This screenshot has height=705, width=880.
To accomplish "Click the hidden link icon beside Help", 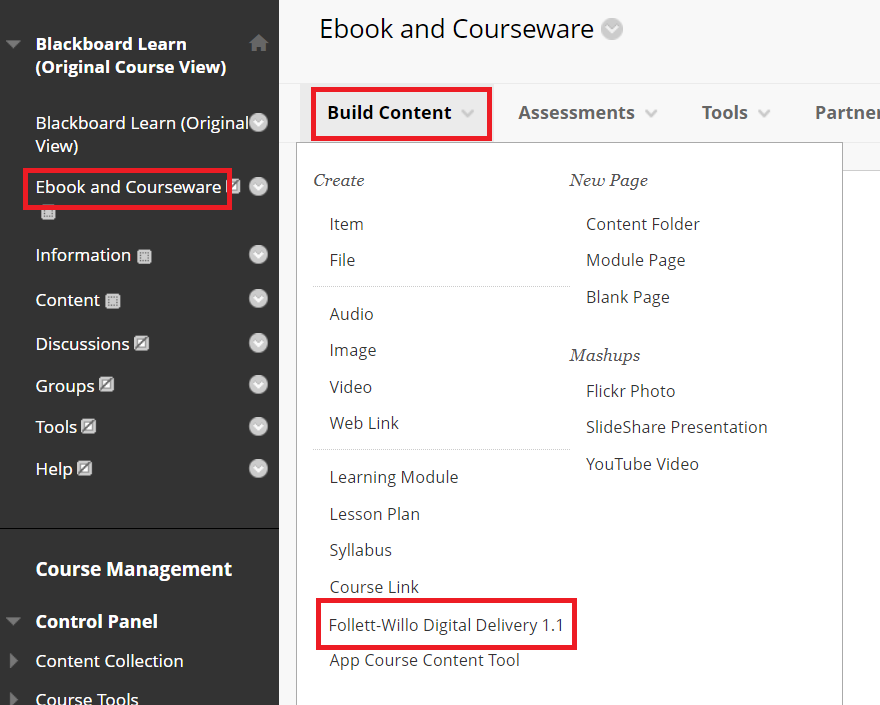I will 86,468.
